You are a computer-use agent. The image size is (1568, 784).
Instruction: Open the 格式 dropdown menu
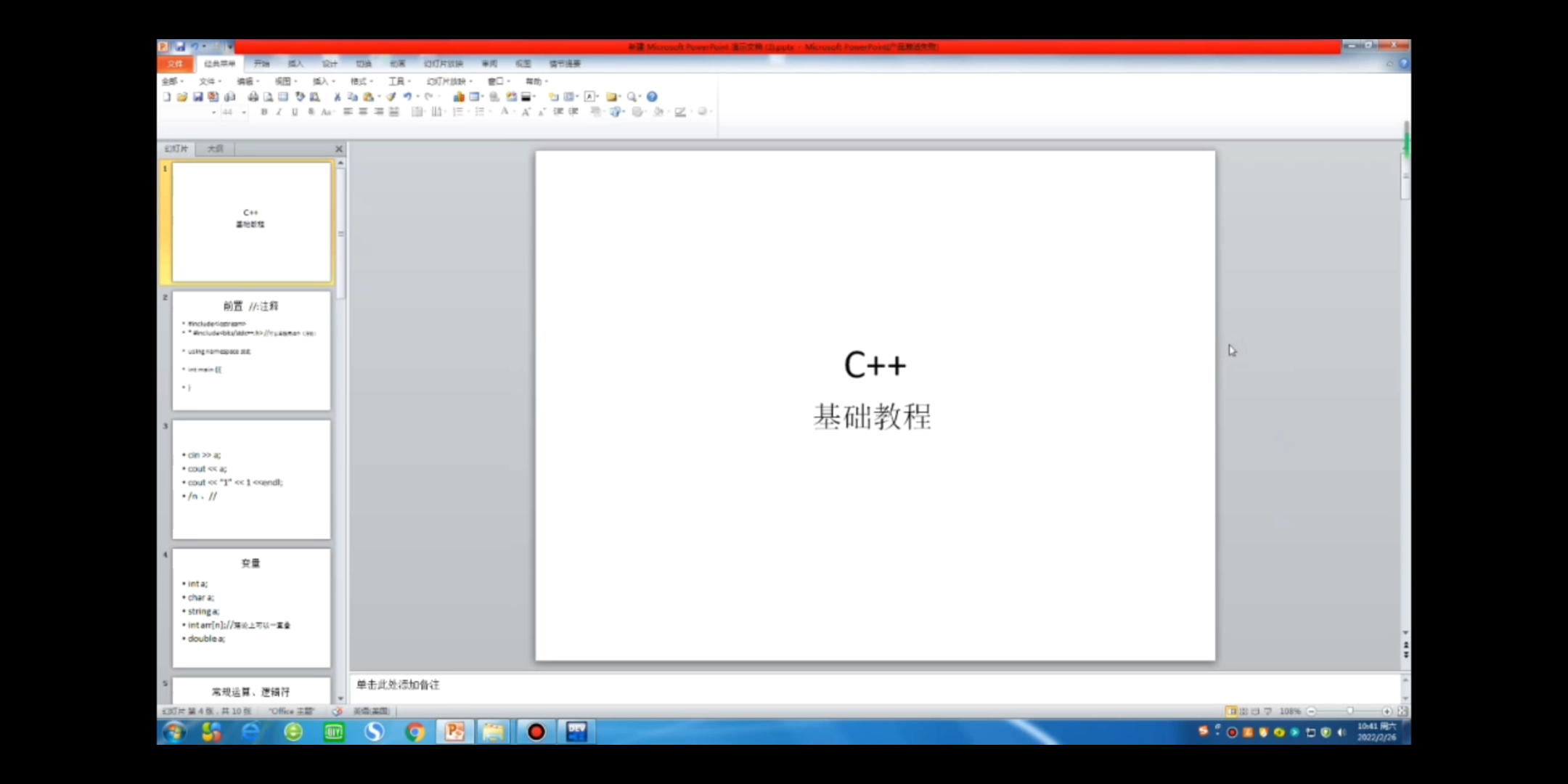(362, 81)
